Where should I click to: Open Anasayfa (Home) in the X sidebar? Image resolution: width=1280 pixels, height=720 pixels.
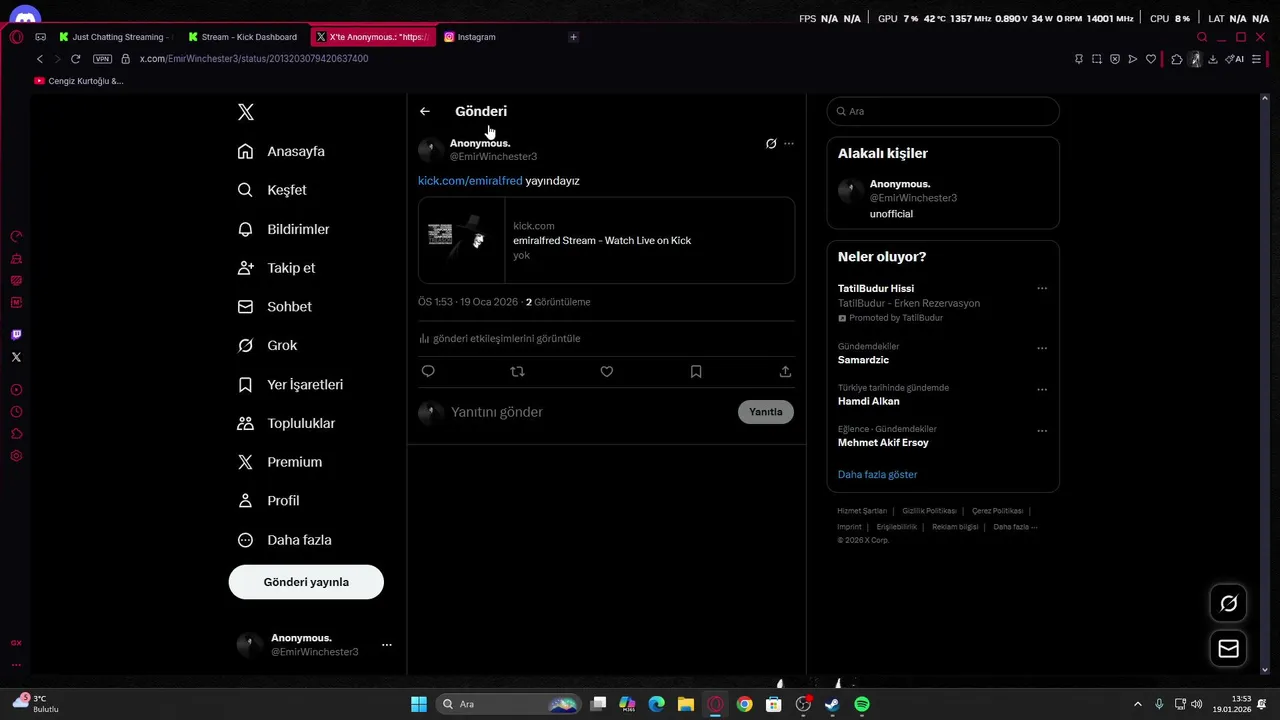[281, 151]
